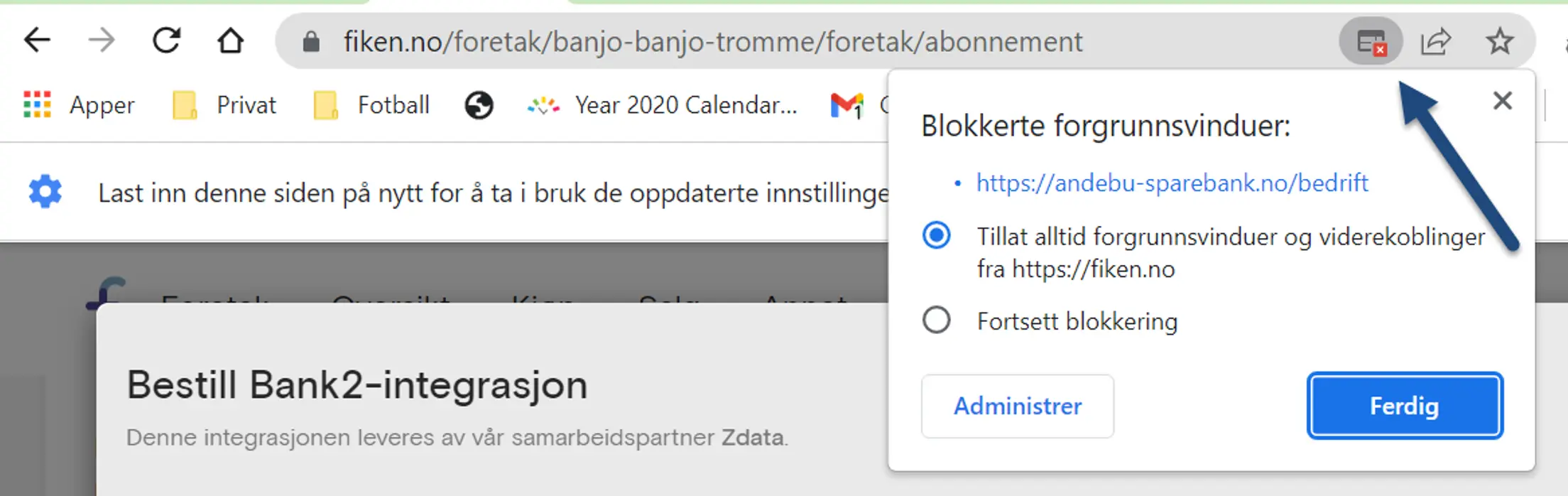1568x496 pixels.
Task: Click the blocked pop-up icon in address bar
Action: [1371, 42]
